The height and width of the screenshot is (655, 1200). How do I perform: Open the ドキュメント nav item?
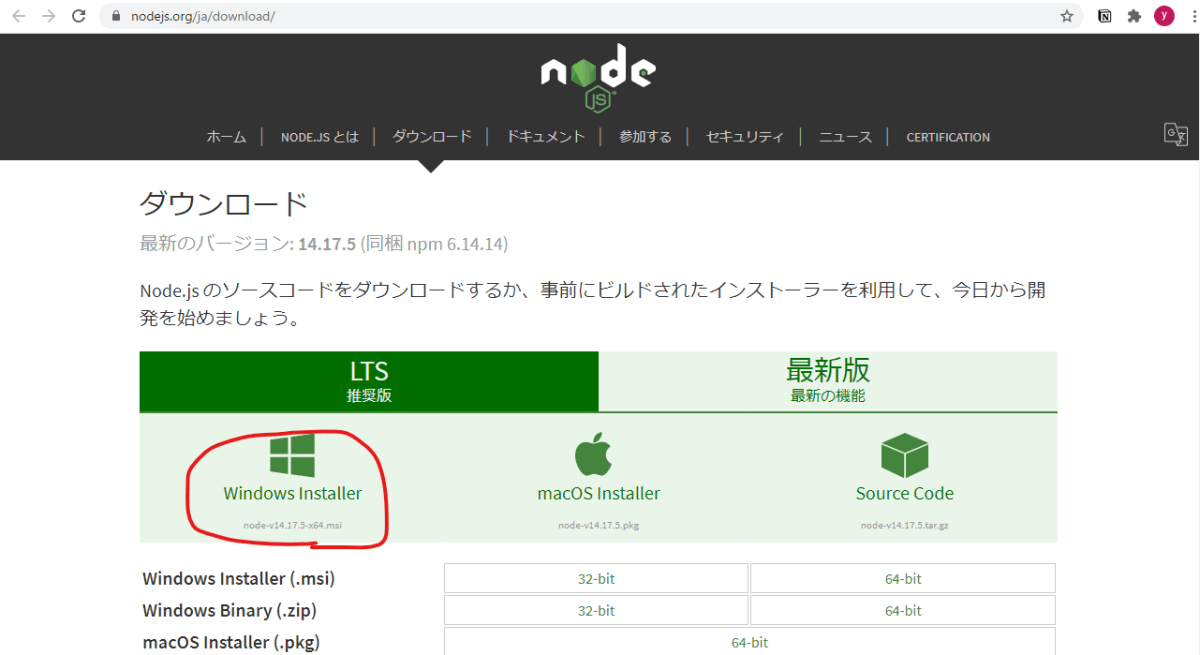545,137
